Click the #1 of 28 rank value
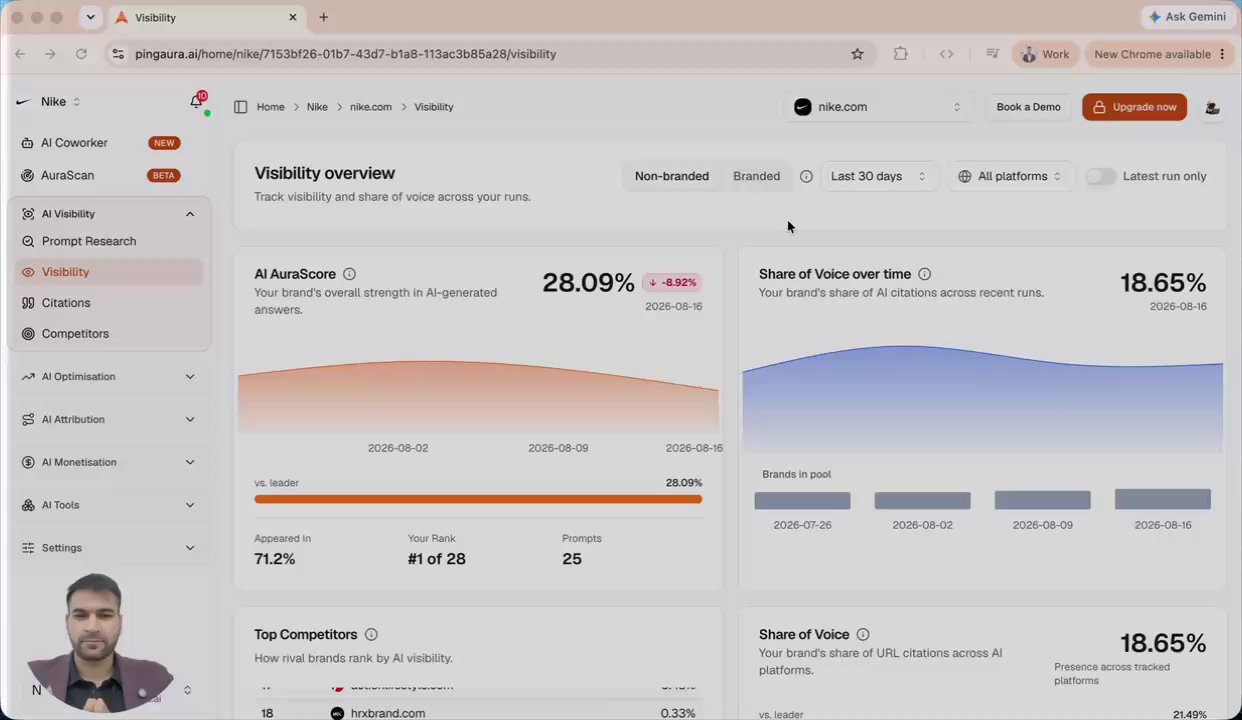Viewport: 1242px width, 720px height. click(437, 559)
